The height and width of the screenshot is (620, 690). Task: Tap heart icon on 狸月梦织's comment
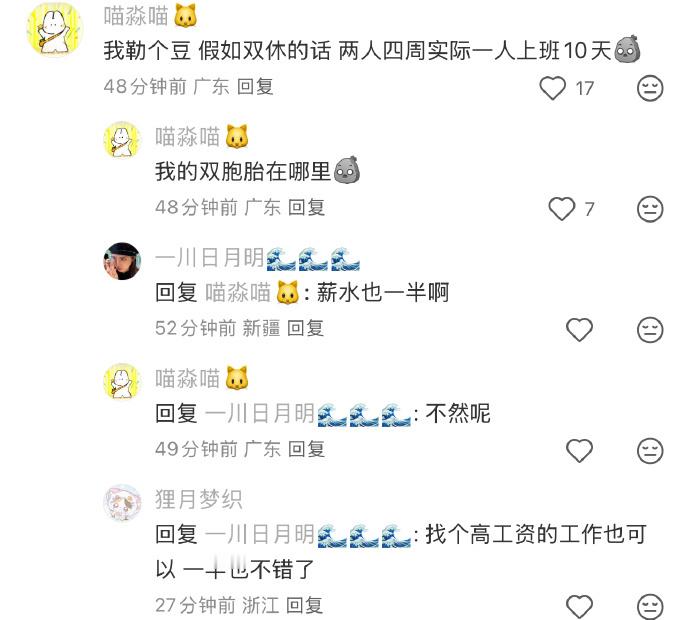click(579, 606)
